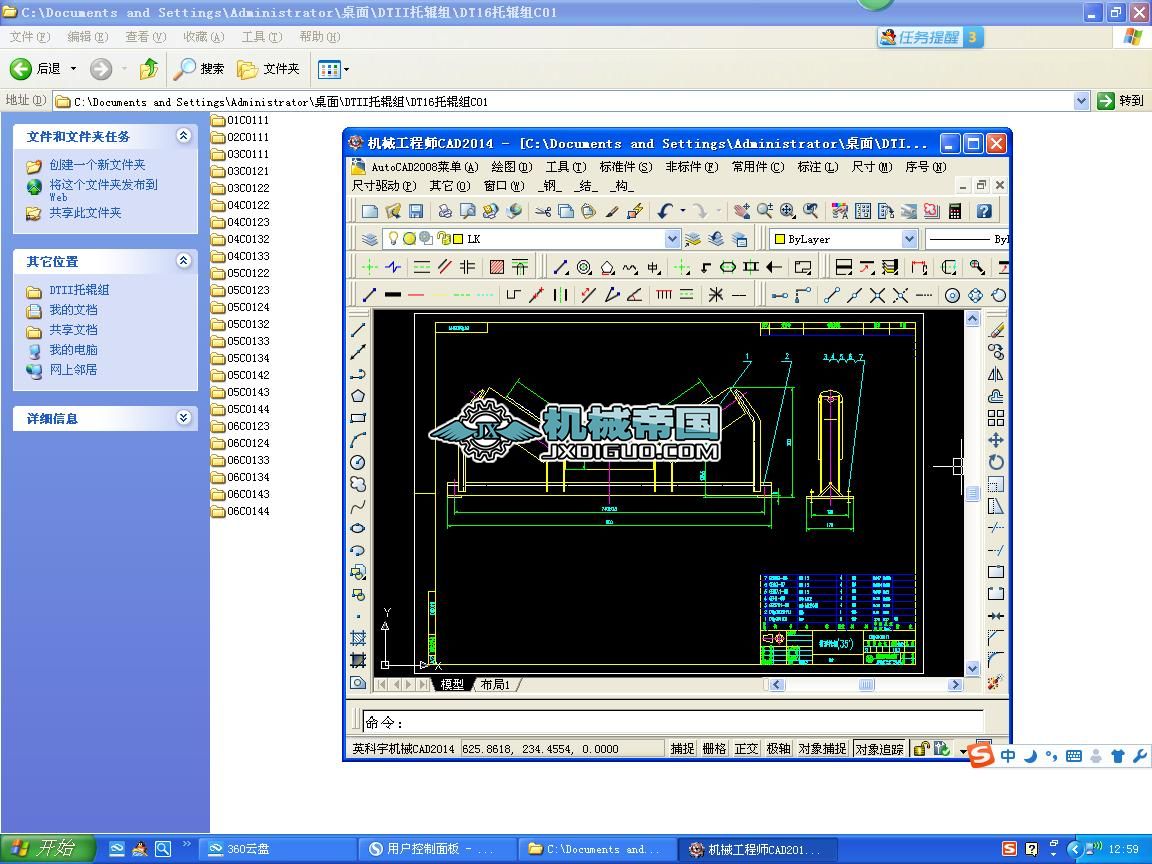This screenshot has width=1152, height=864.
Task: Toggle 捕捉 snap mode in status bar
Action: coord(682,749)
